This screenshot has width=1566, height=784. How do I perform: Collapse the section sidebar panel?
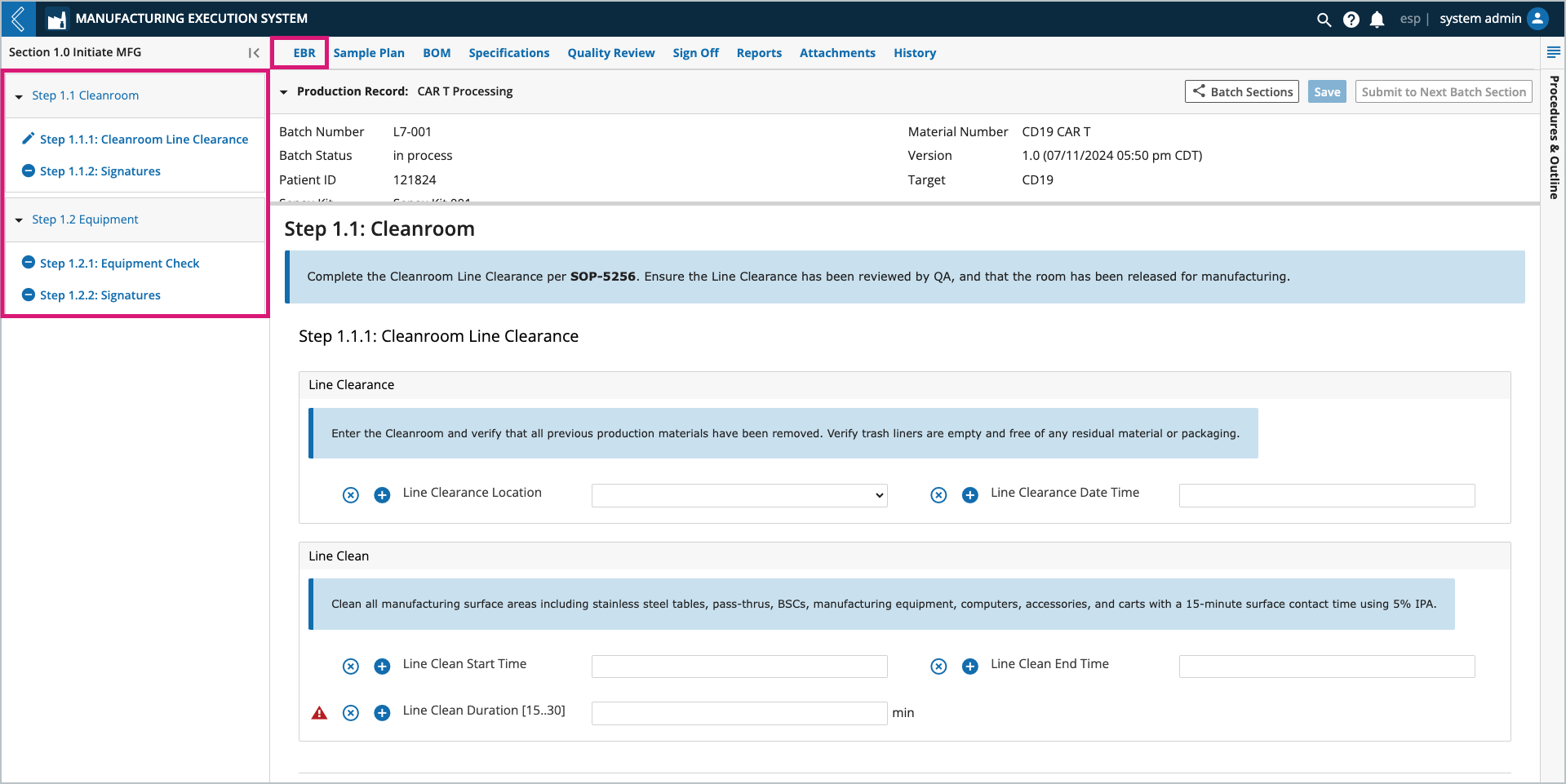pyautogui.click(x=254, y=53)
